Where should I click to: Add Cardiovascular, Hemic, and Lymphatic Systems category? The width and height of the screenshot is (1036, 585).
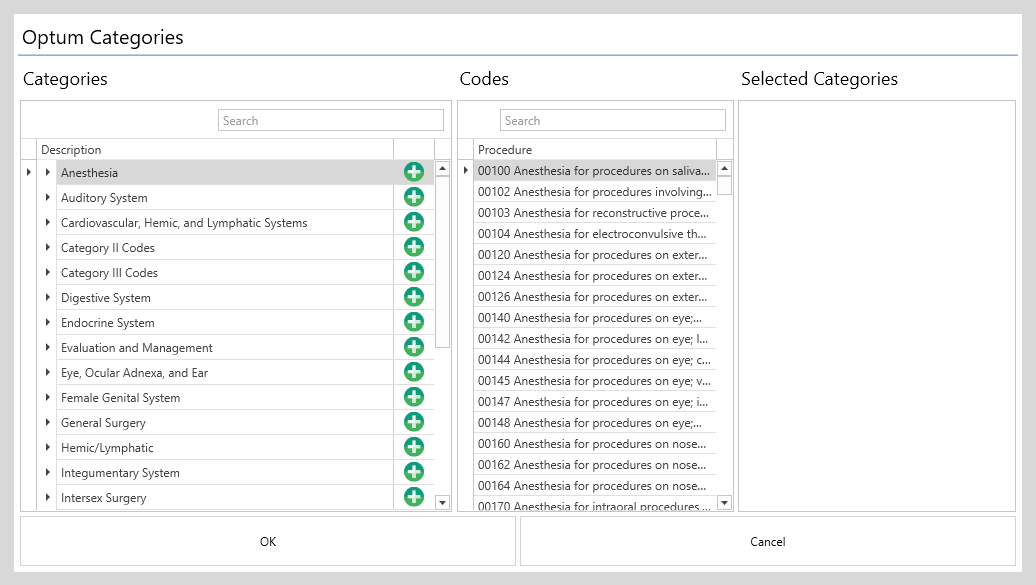(414, 222)
